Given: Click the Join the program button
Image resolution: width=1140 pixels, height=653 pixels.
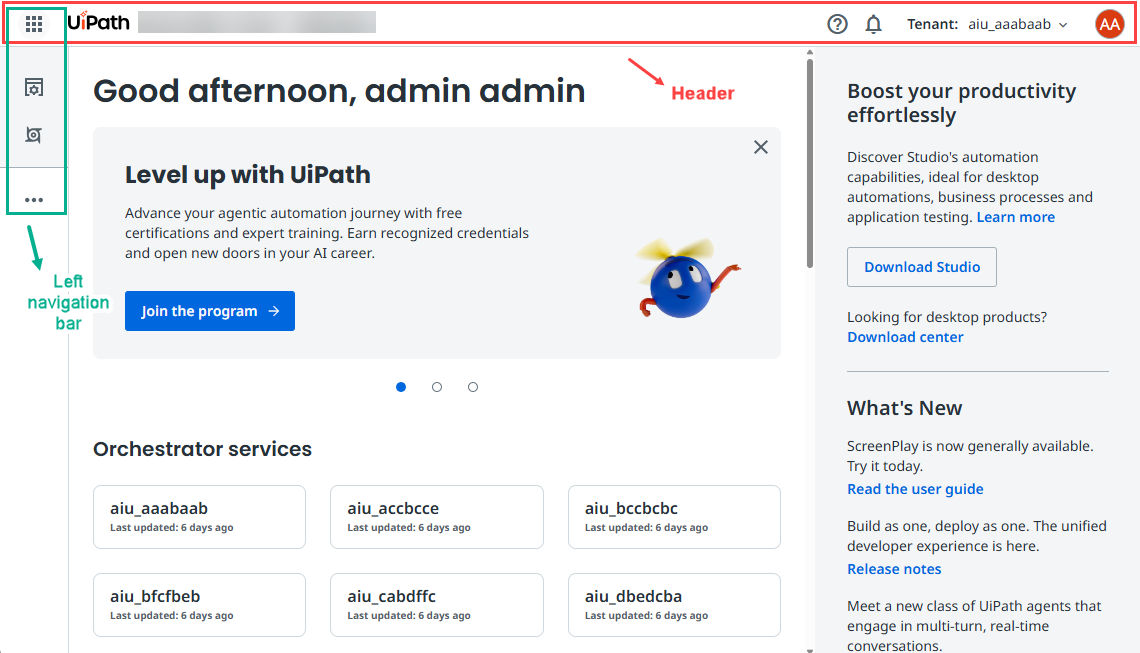Looking at the screenshot, I should [x=210, y=311].
